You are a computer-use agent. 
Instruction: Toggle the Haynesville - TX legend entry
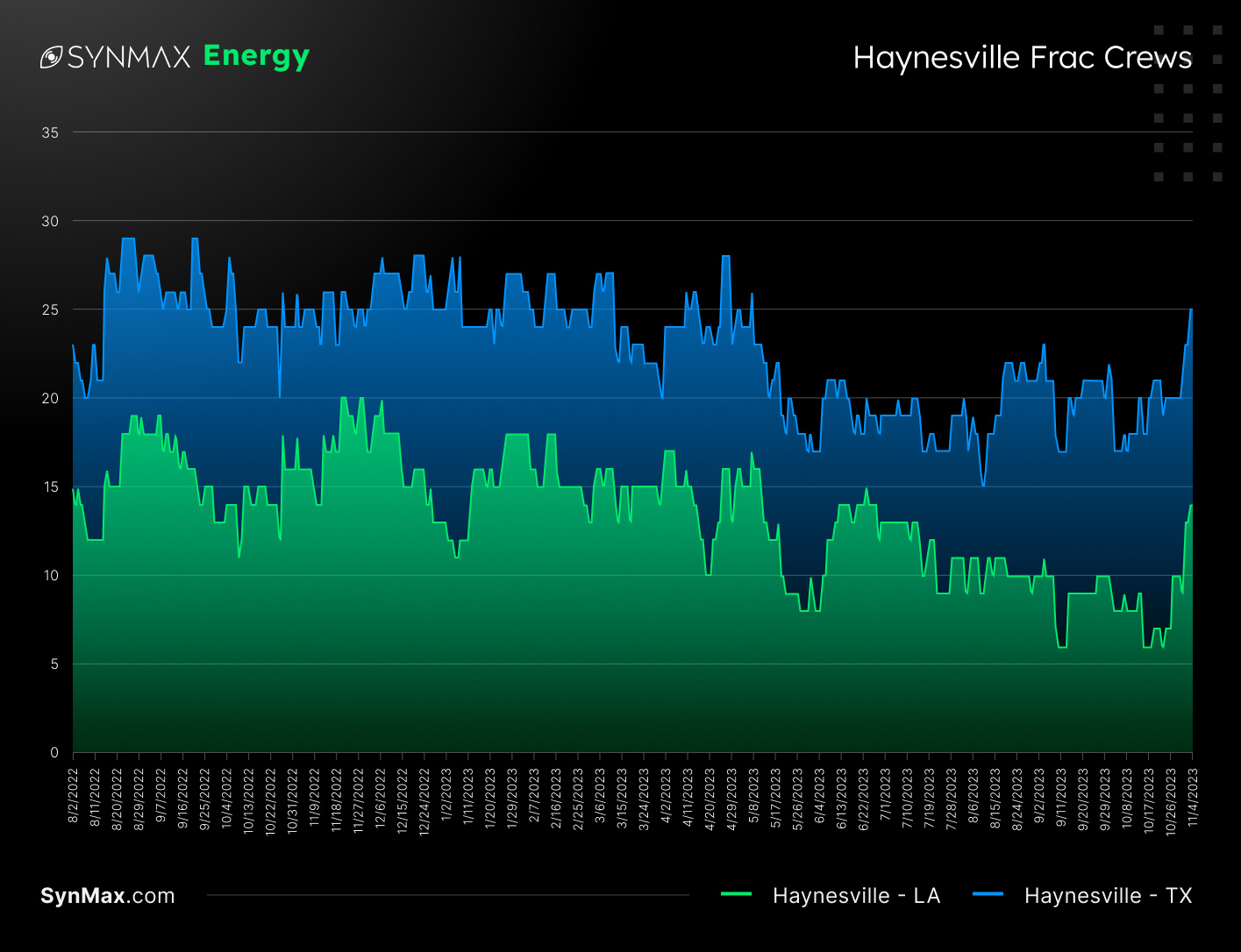tap(1108, 896)
